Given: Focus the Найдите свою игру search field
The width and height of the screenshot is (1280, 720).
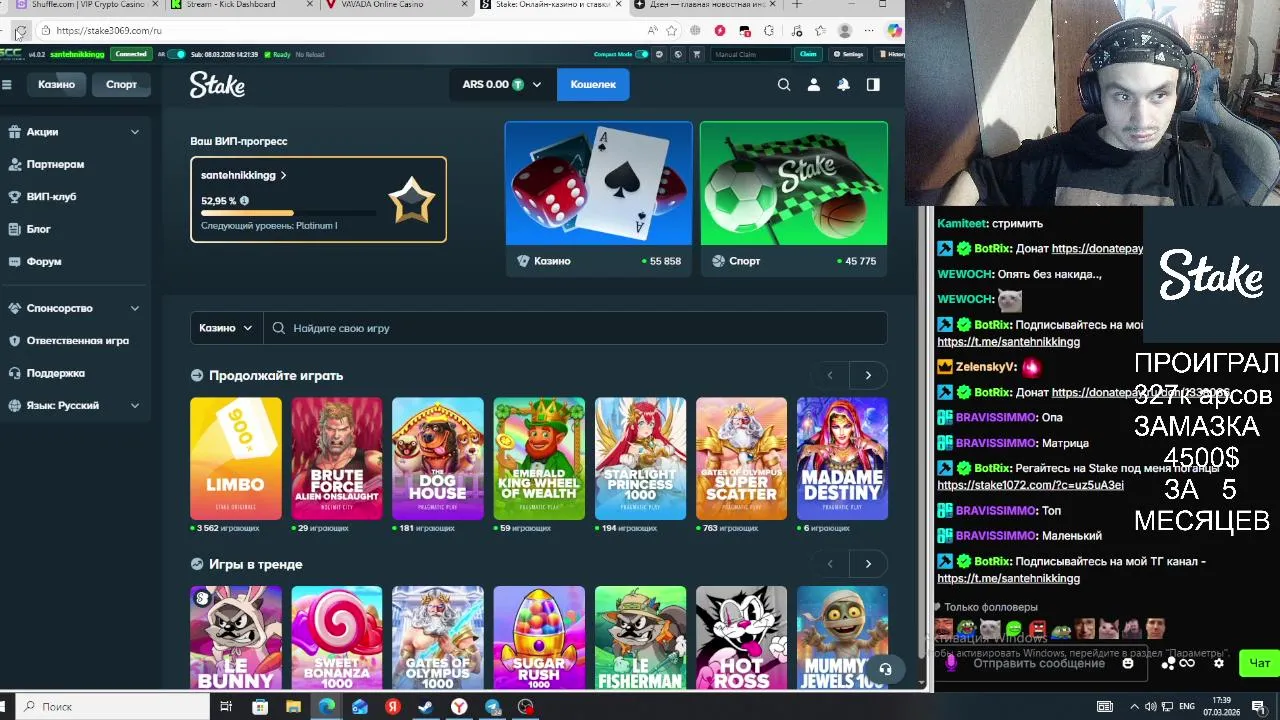Looking at the screenshot, I should [575, 328].
